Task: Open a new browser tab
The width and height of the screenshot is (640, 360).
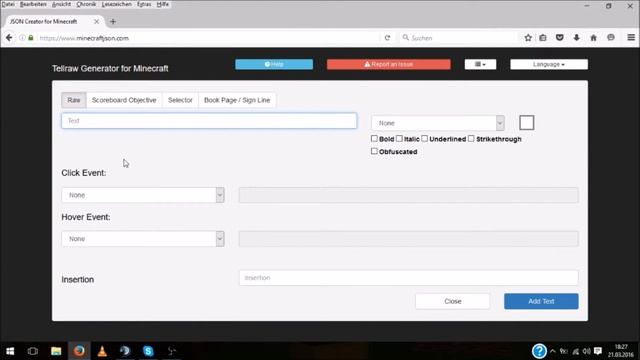Action: click(113, 22)
